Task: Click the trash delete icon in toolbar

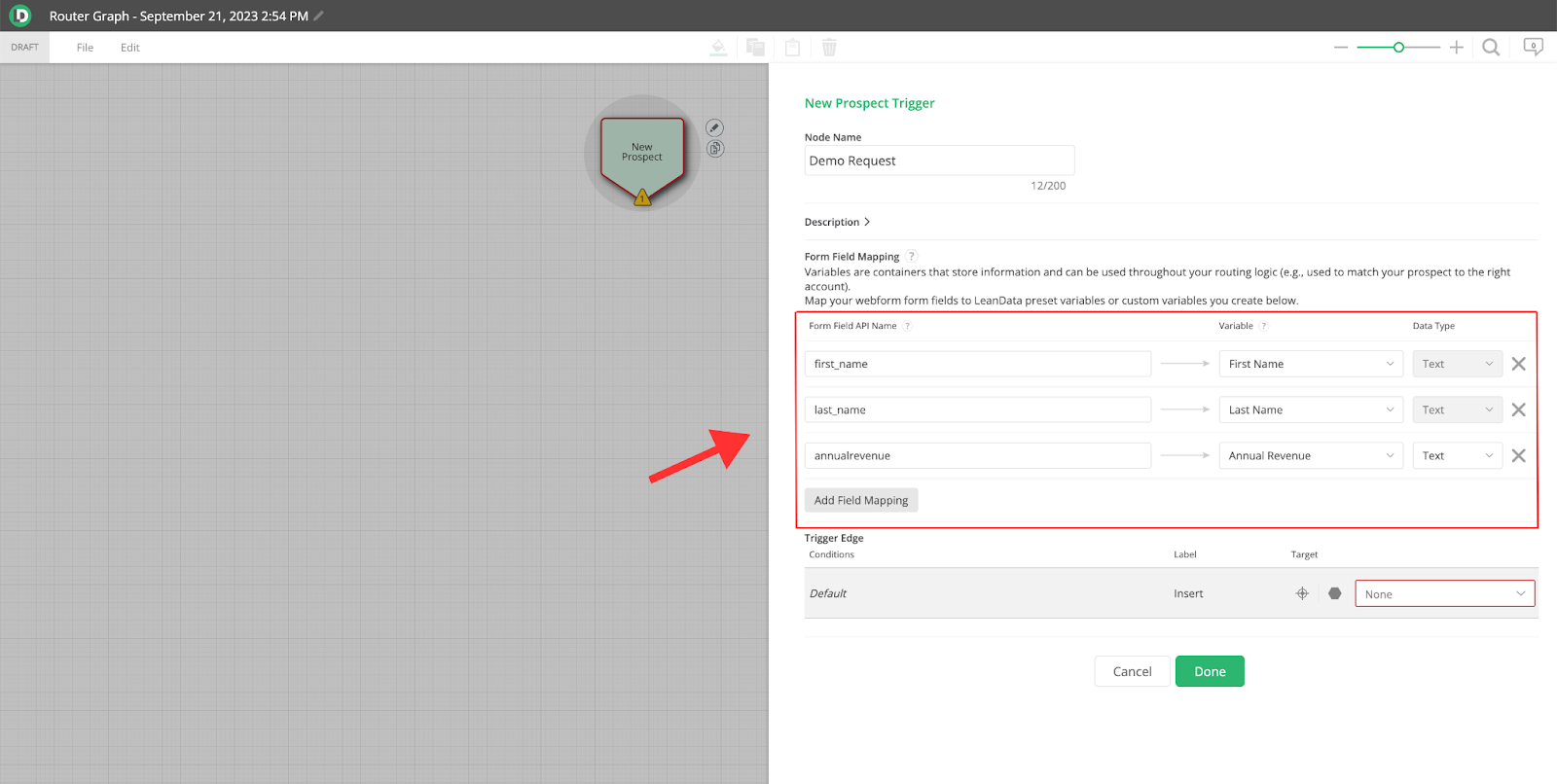Action: pos(829,48)
